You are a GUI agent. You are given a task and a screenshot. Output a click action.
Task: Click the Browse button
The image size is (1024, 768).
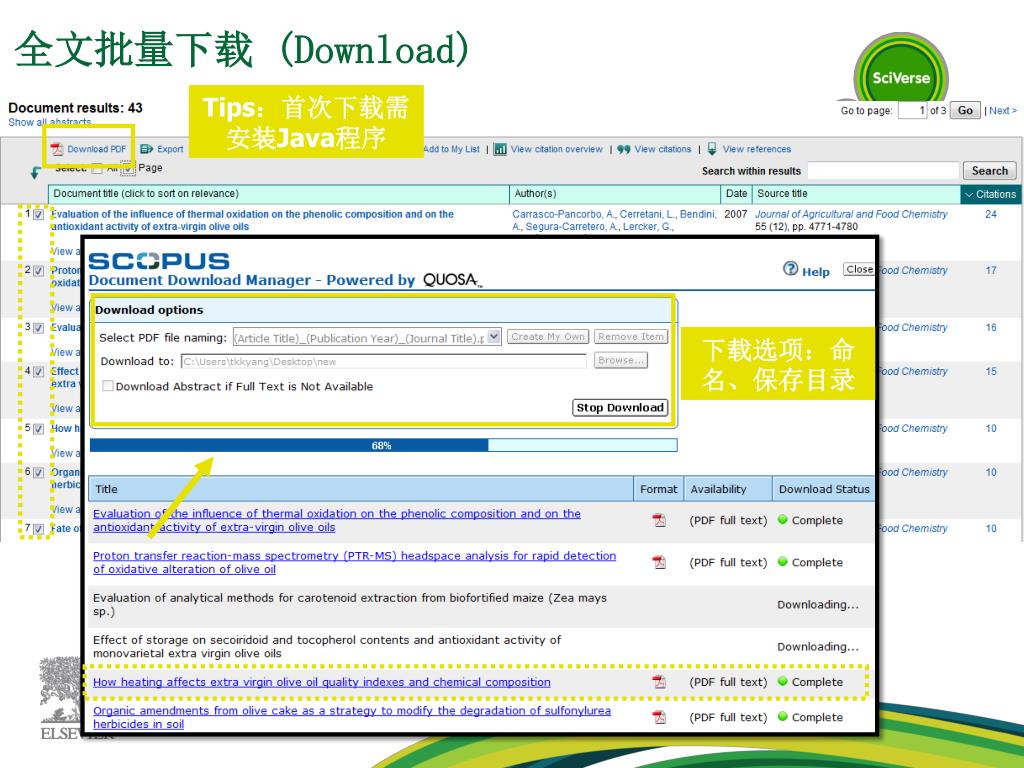point(620,360)
